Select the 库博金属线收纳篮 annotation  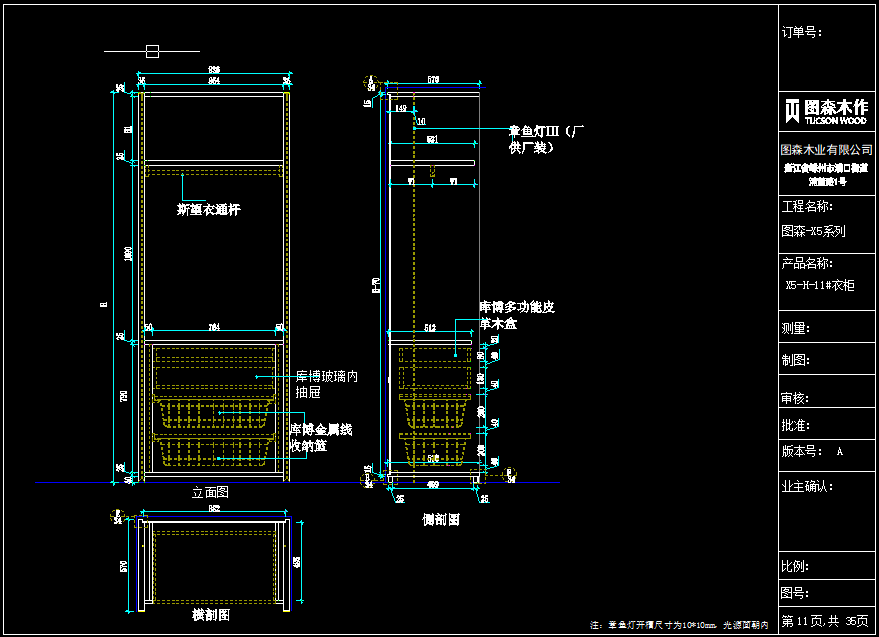[320, 437]
